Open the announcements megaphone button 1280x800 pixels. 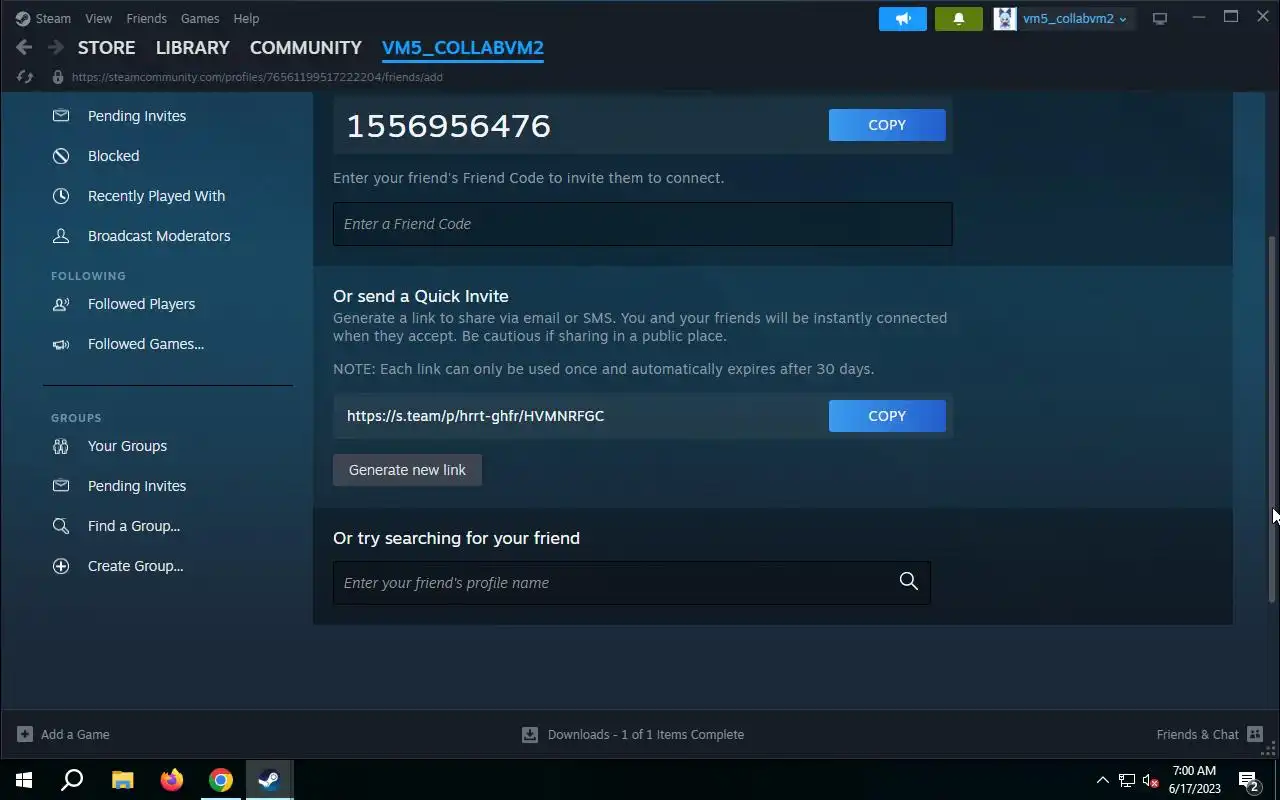903,19
